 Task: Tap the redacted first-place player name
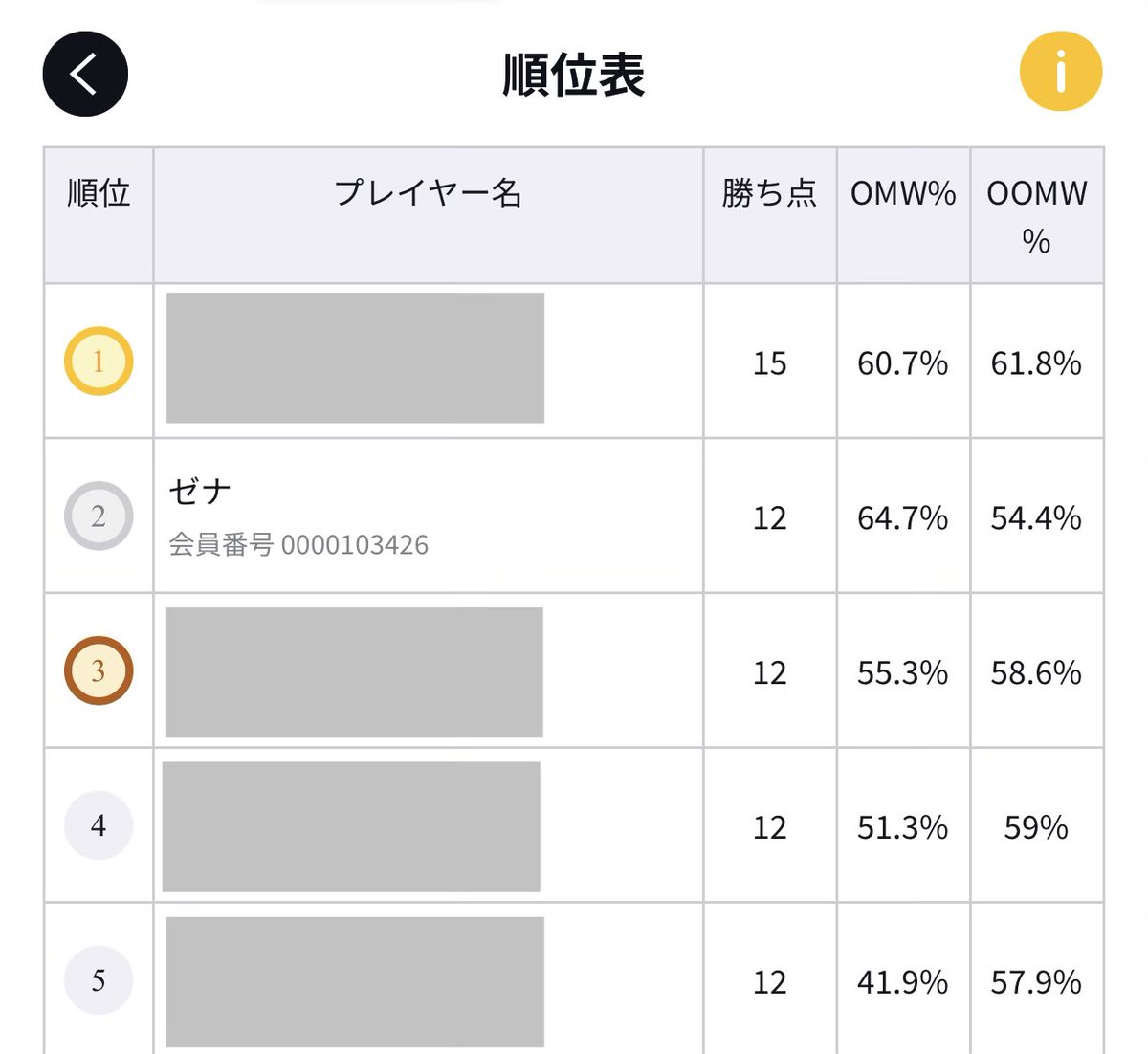[x=355, y=358]
